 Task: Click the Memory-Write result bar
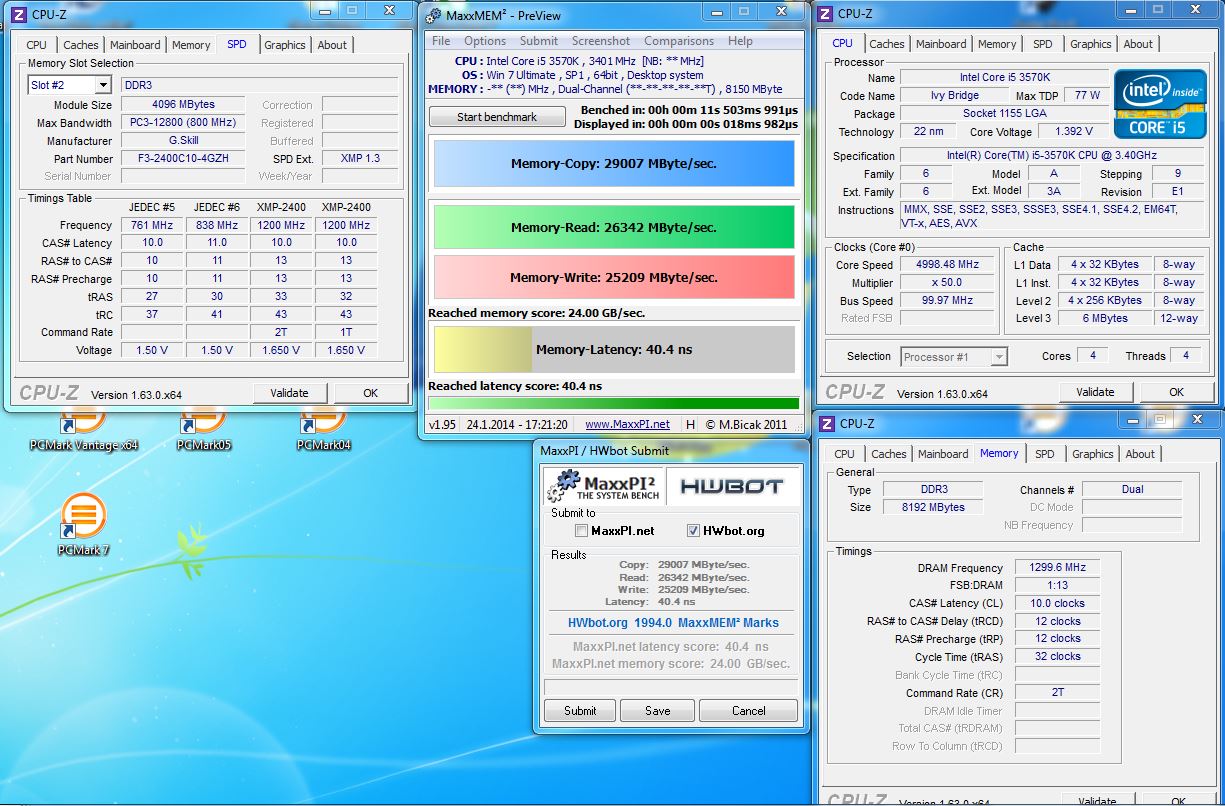[x=613, y=277]
